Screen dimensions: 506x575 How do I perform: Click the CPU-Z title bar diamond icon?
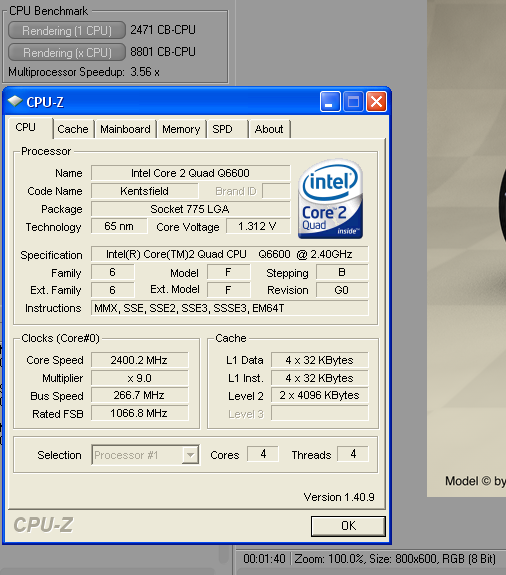pos(15,101)
